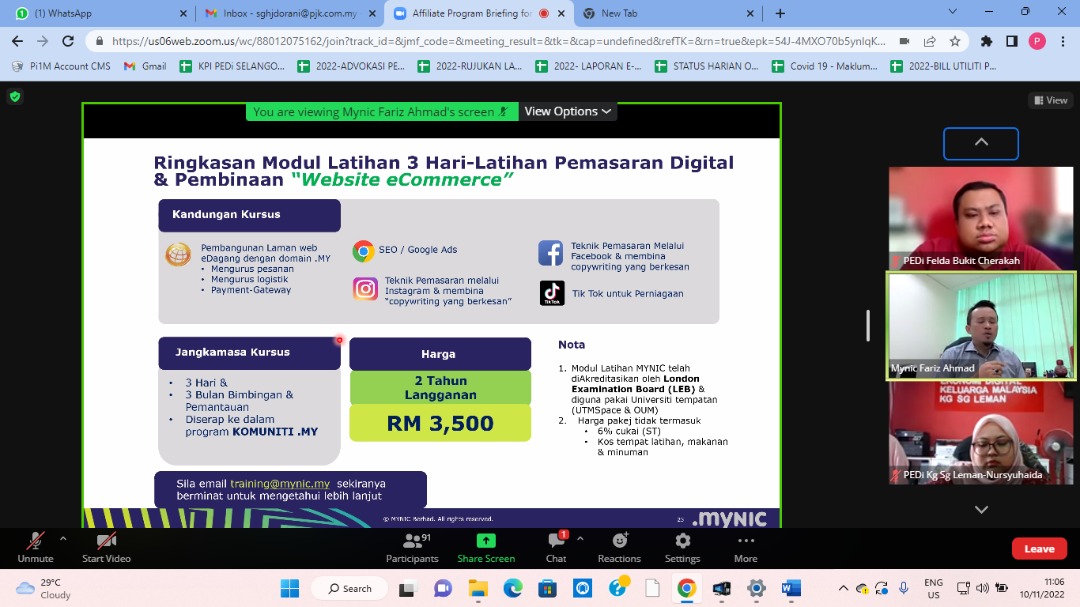Open the weather widget 29°C Cloudy
This screenshot has height=607, width=1080.
point(43,588)
